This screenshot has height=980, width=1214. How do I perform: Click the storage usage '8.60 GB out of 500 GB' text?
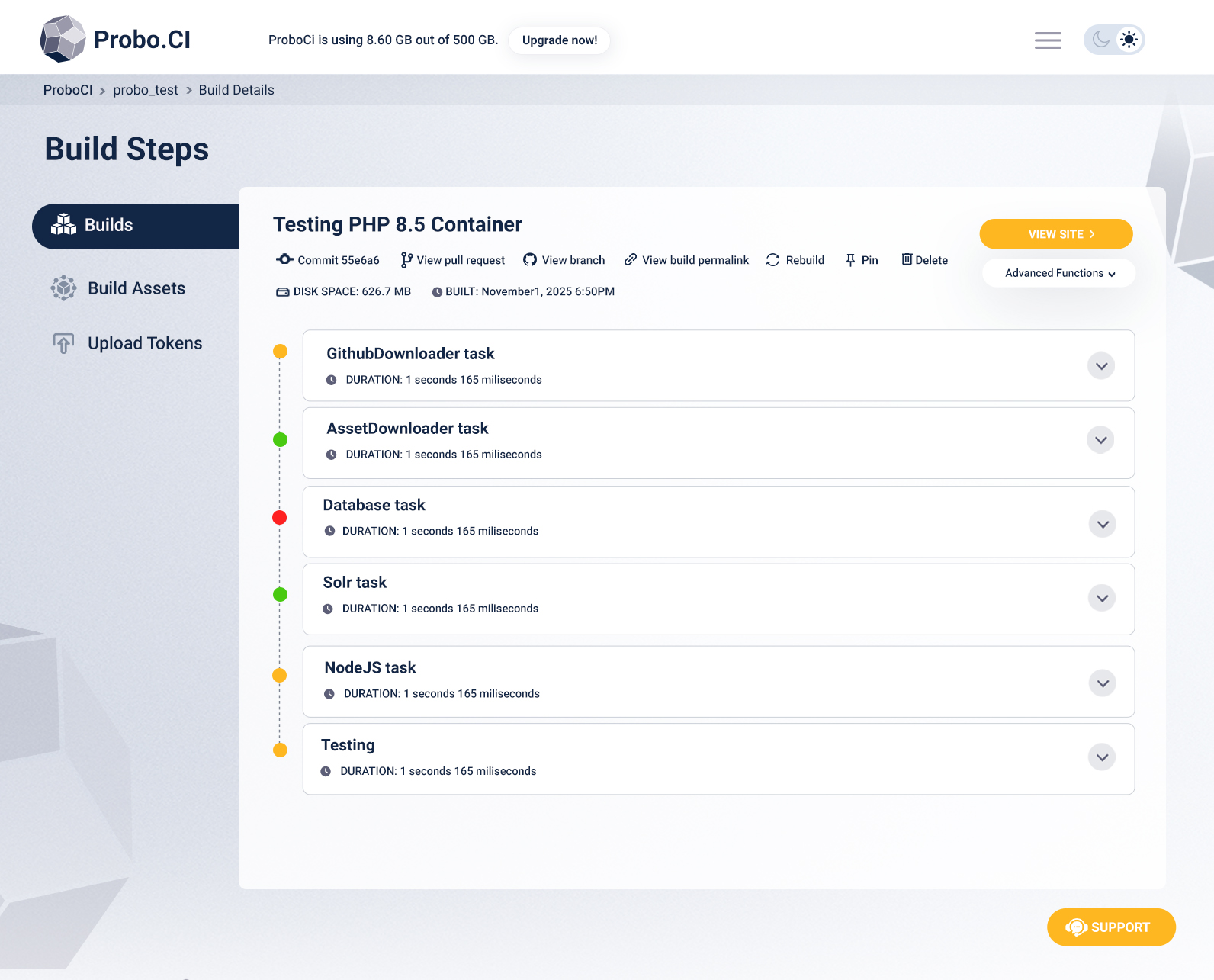coord(432,40)
